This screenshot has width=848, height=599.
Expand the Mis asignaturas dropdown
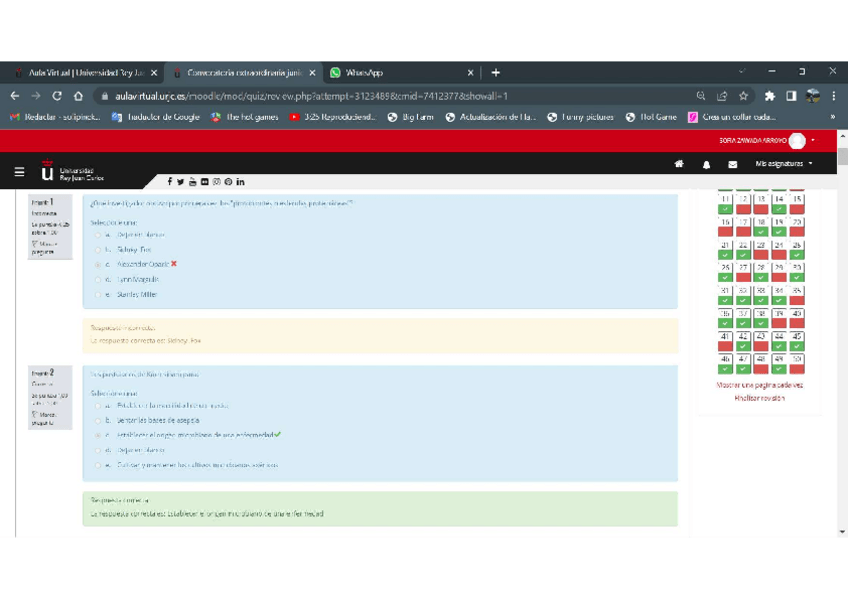coord(784,164)
